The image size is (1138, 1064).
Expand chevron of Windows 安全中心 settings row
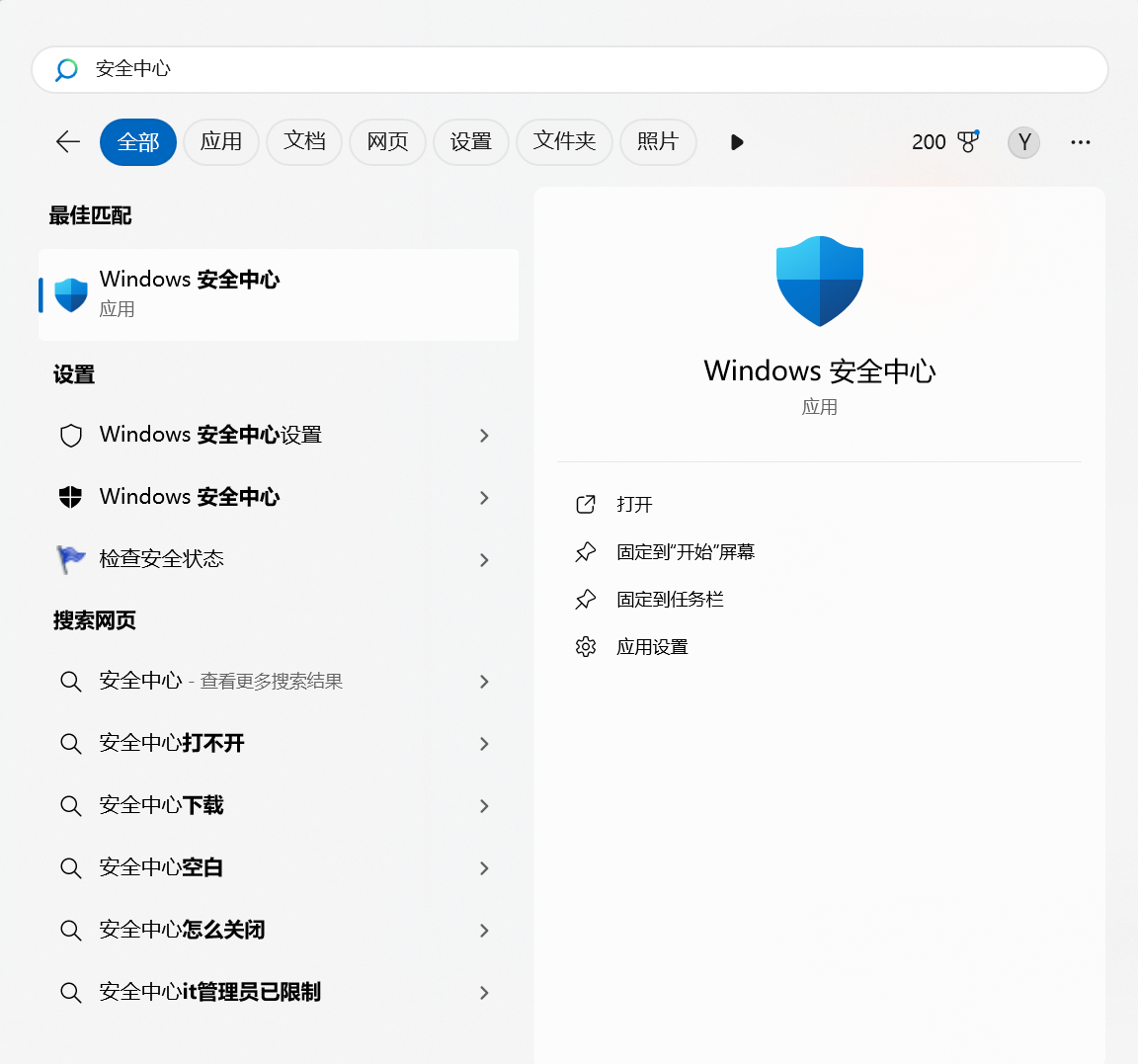pos(484,498)
